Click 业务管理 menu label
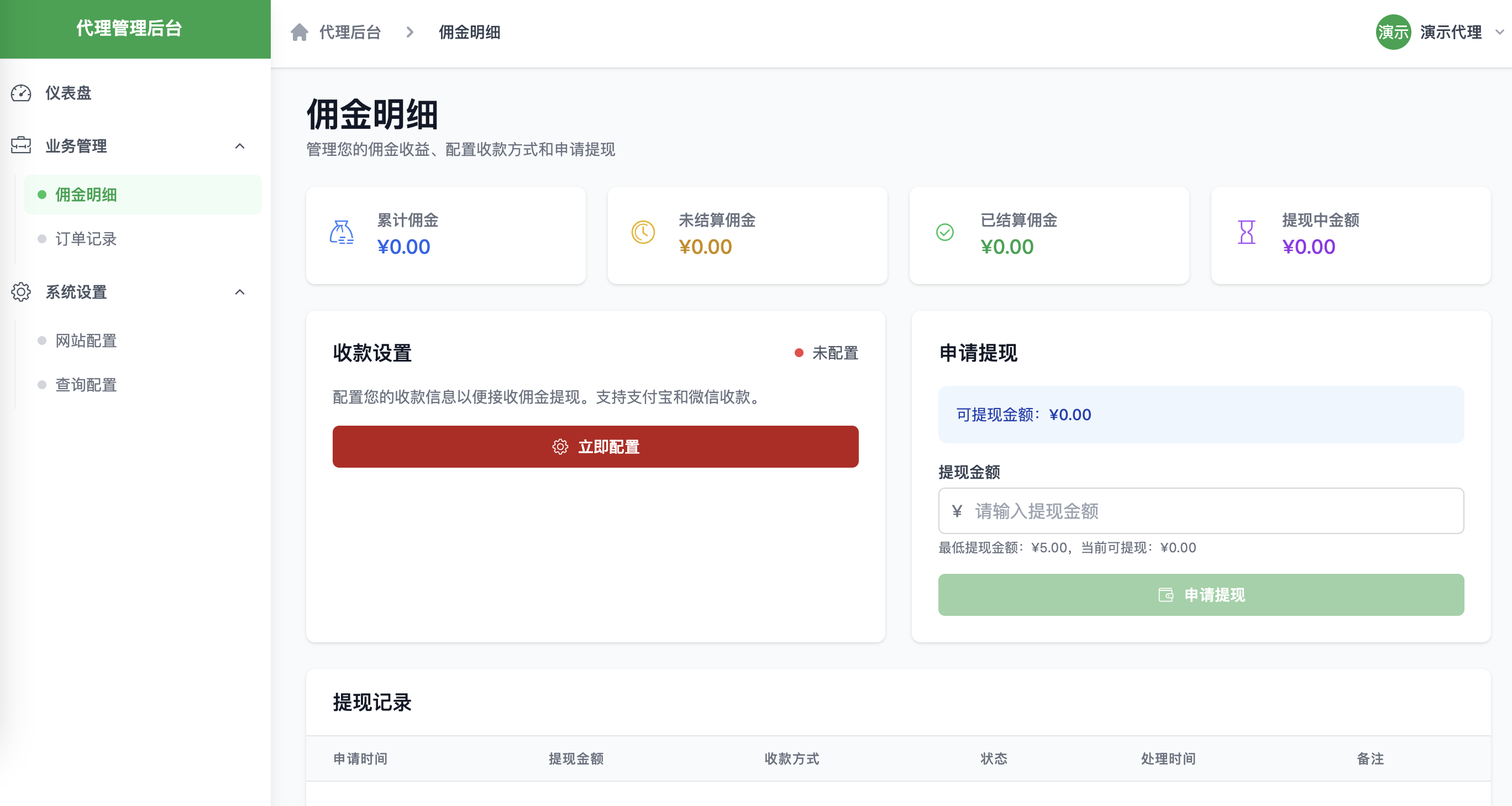The width and height of the screenshot is (1512, 806). [76, 146]
